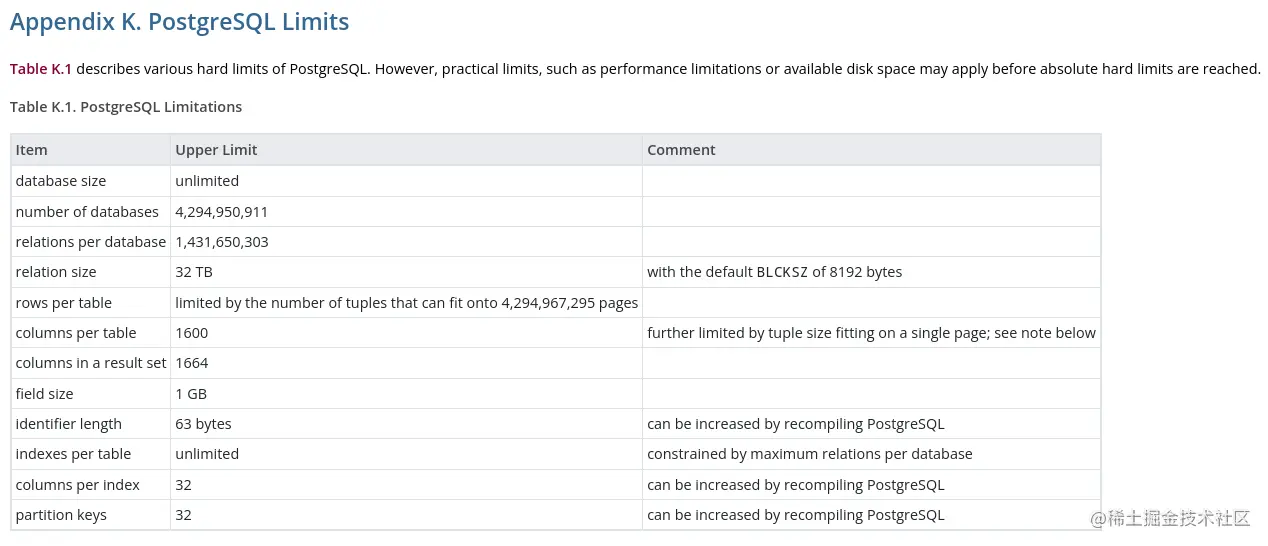
Task: Click the 4,294,950,911 value
Action: point(222,212)
